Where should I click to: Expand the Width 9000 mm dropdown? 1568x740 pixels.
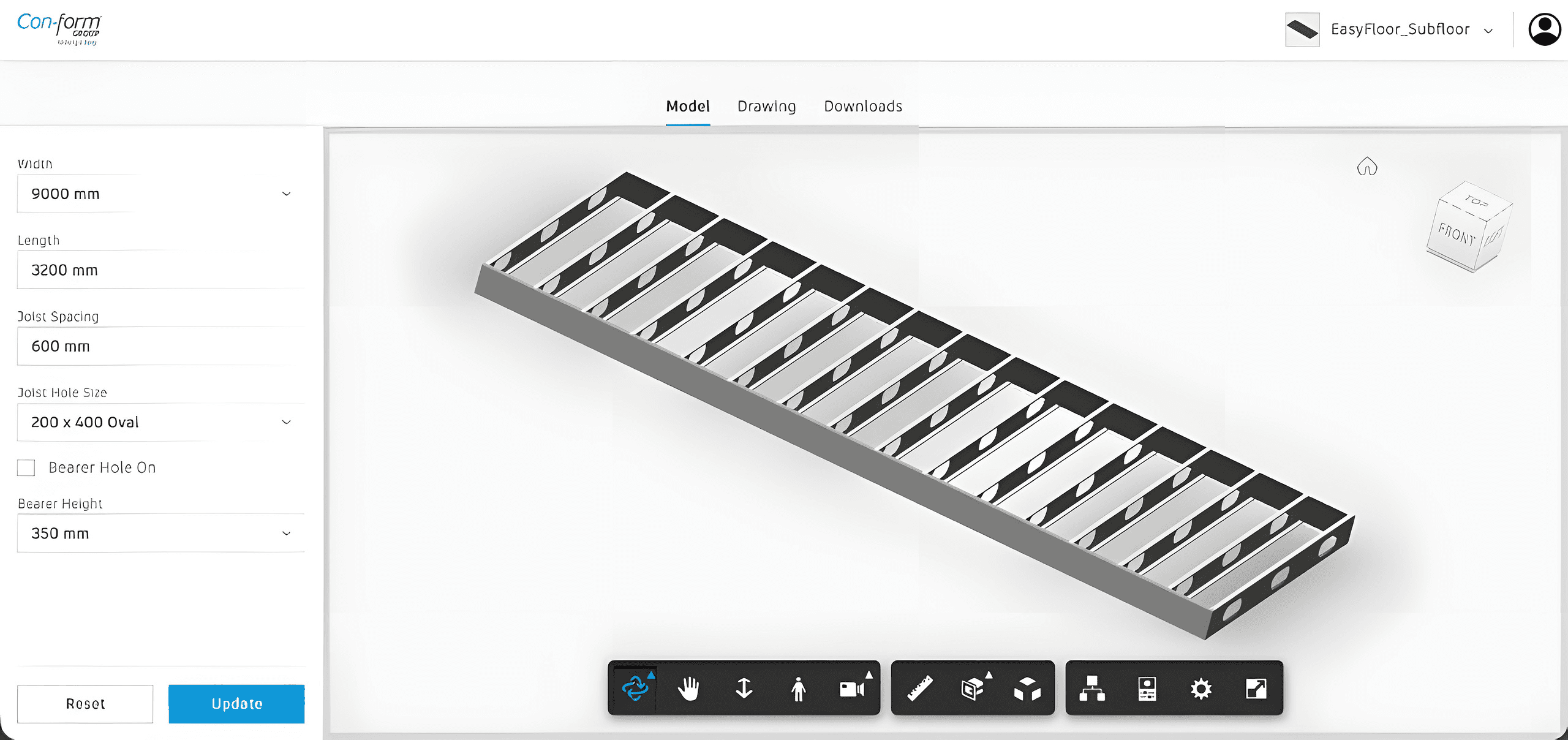click(x=160, y=194)
